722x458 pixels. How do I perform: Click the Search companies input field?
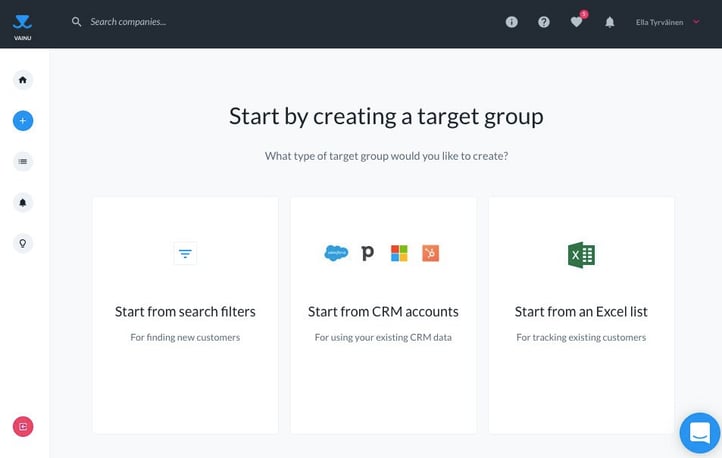click(x=200, y=22)
